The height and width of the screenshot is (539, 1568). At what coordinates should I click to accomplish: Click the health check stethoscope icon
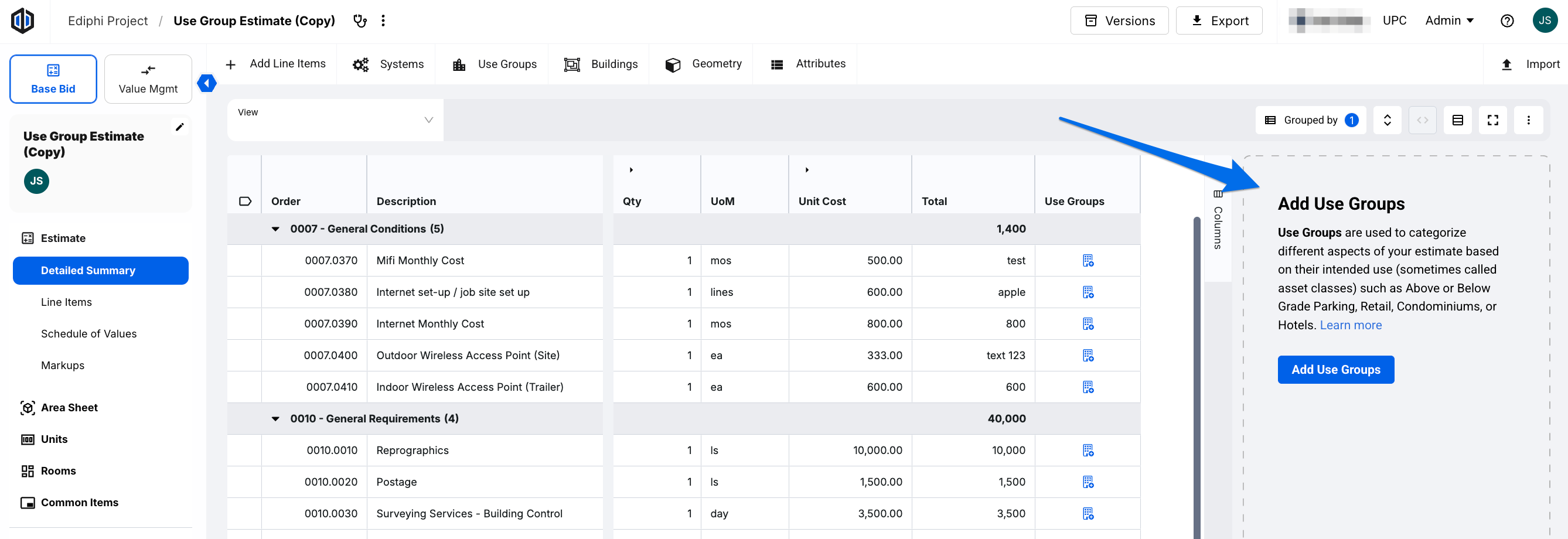click(360, 21)
